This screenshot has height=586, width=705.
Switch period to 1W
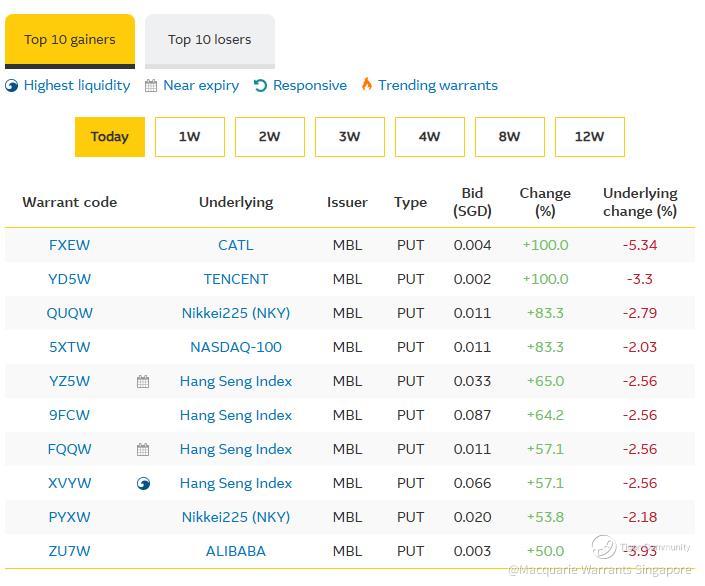189,137
